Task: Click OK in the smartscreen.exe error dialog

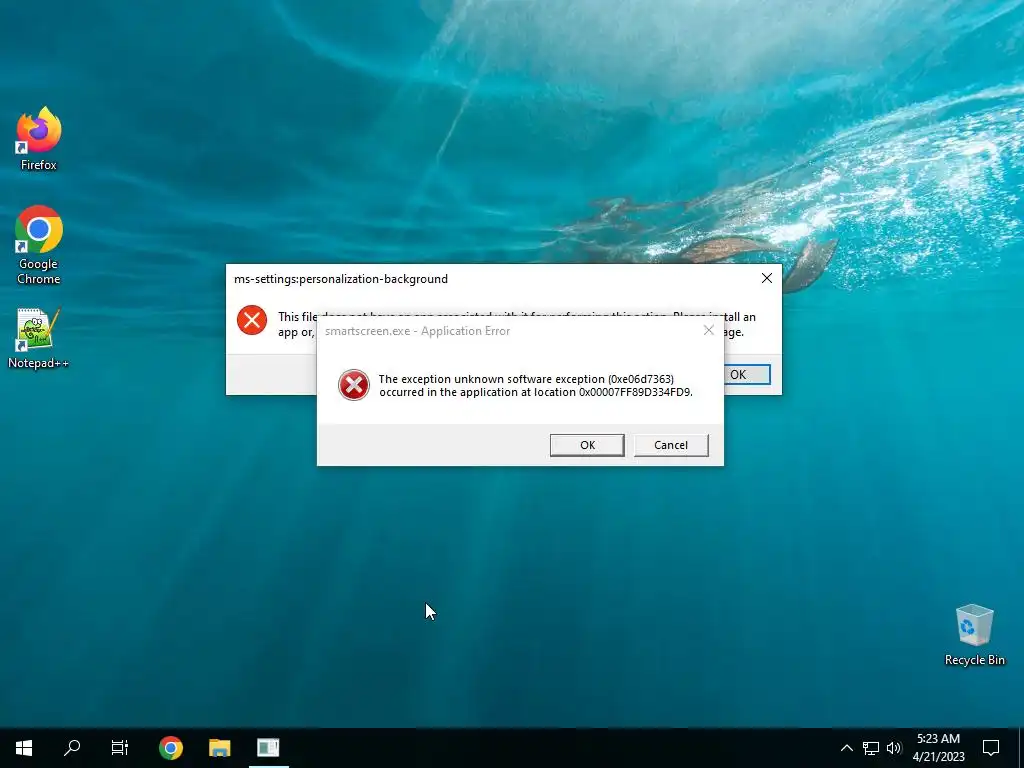Action: tap(587, 445)
